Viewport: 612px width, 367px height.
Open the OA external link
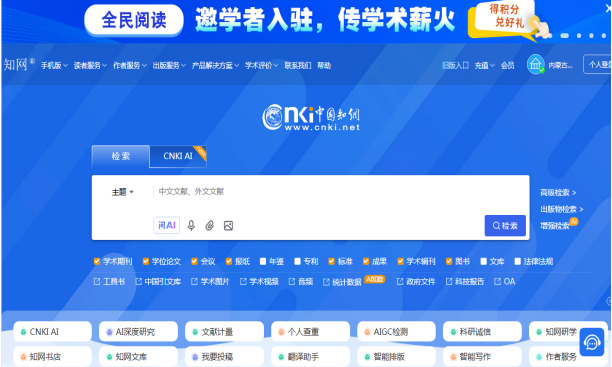click(x=504, y=281)
